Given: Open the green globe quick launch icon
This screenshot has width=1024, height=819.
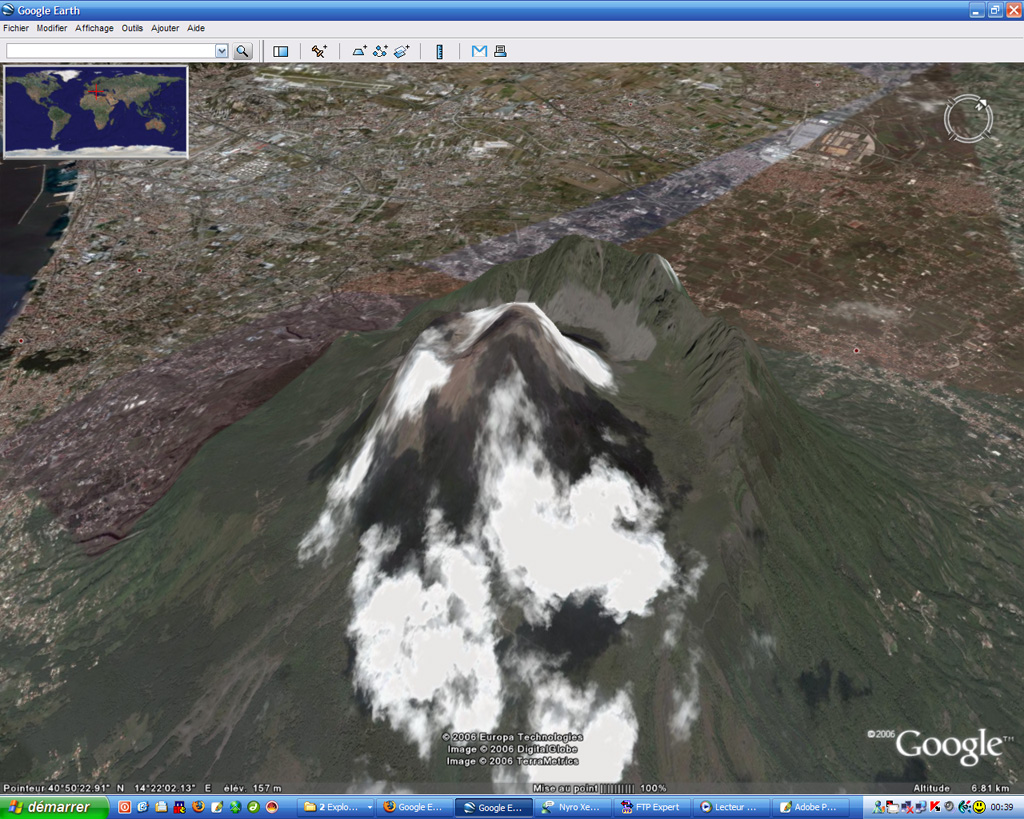Looking at the screenshot, I should (x=235, y=807).
